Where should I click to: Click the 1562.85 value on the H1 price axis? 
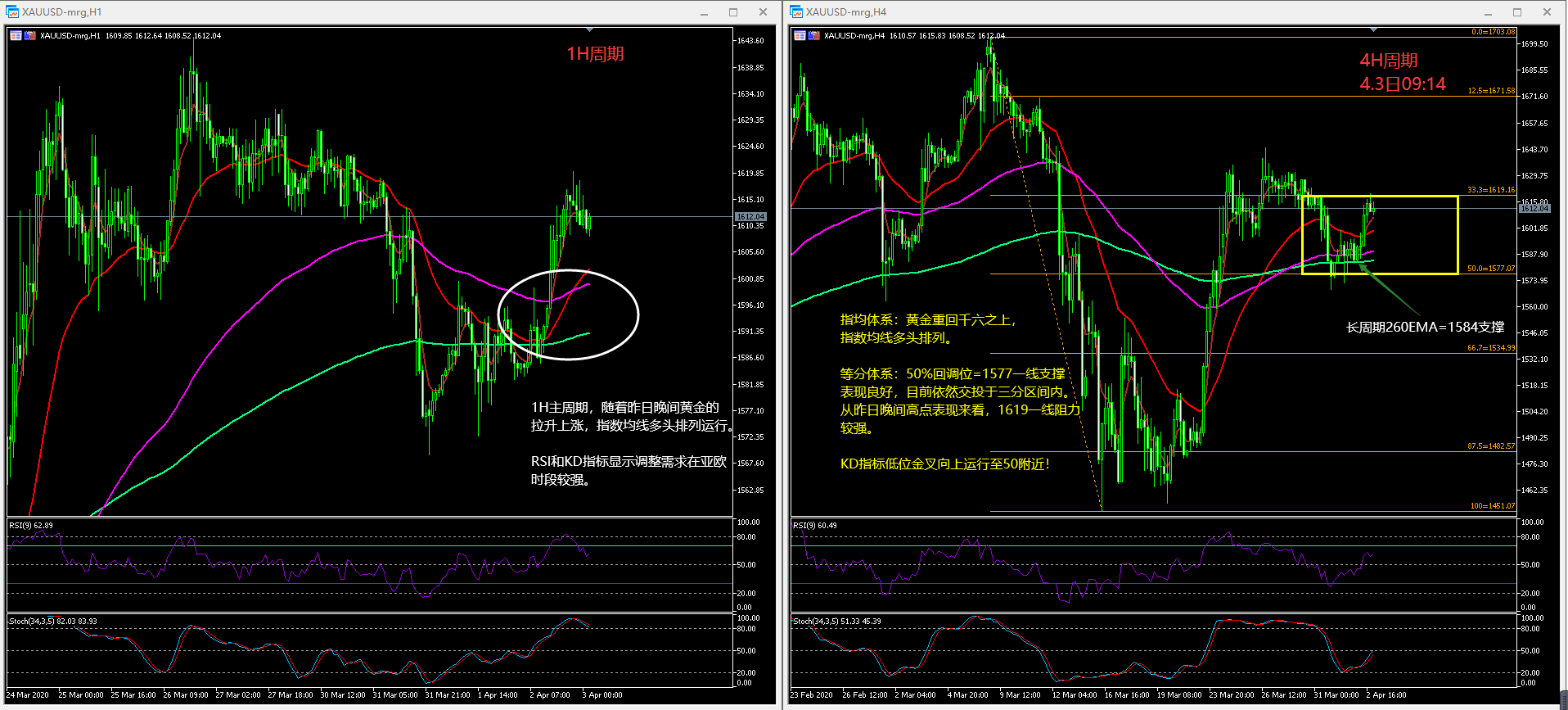[x=750, y=490]
